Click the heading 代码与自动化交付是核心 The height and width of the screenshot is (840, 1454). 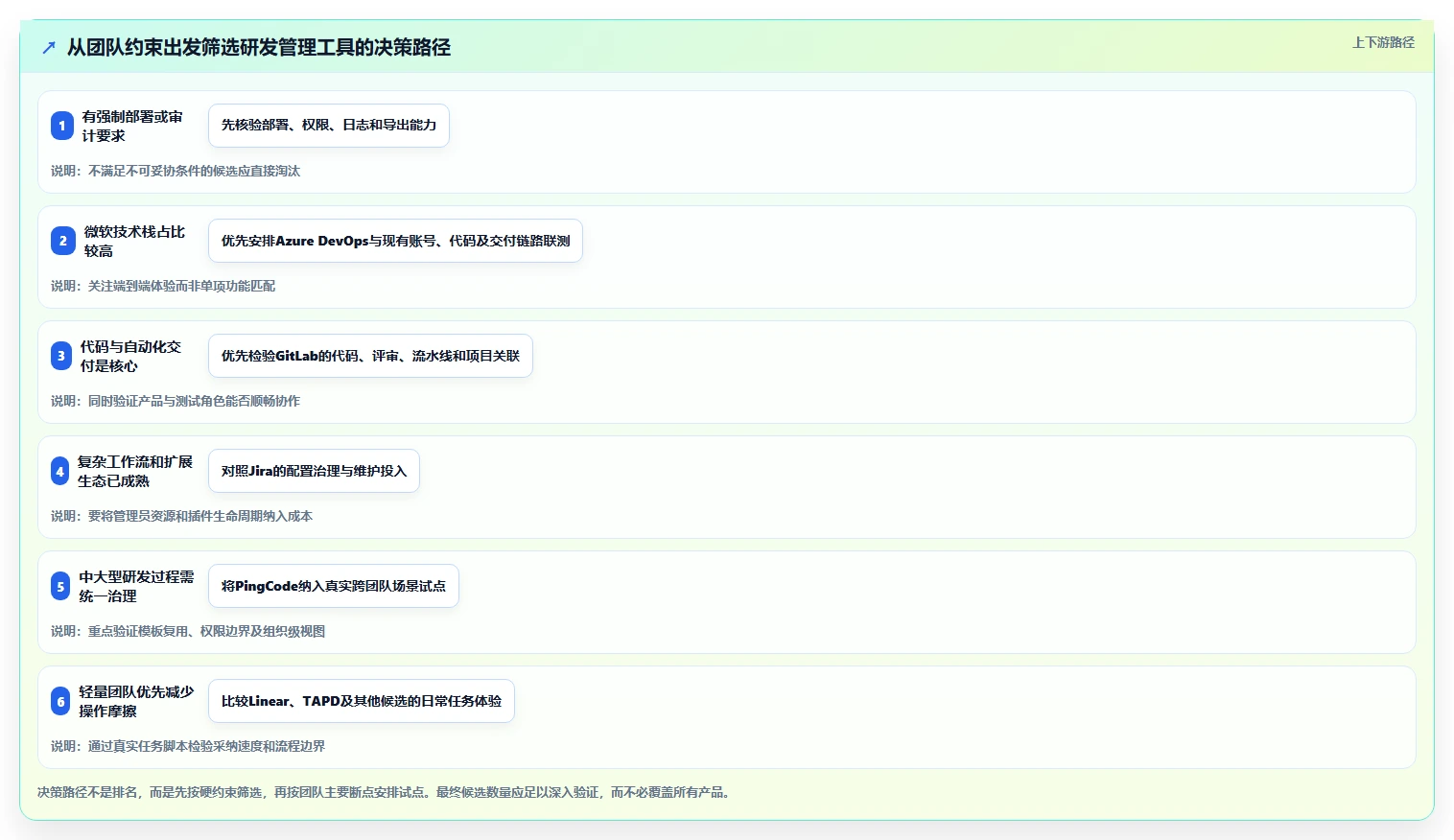[130, 356]
